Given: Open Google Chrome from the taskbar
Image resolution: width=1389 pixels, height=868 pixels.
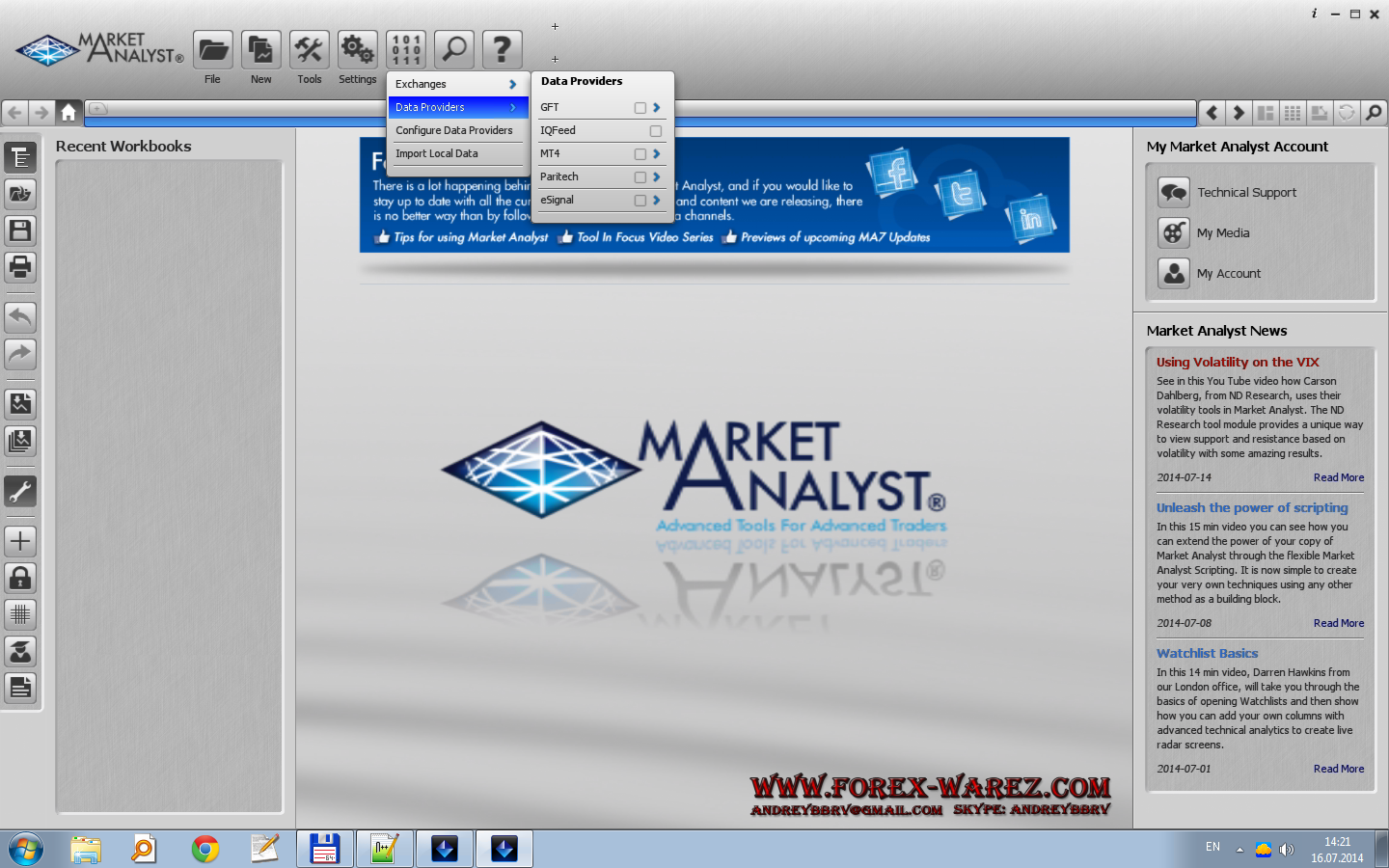Looking at the screenshot, I should (x=205, y=849).
